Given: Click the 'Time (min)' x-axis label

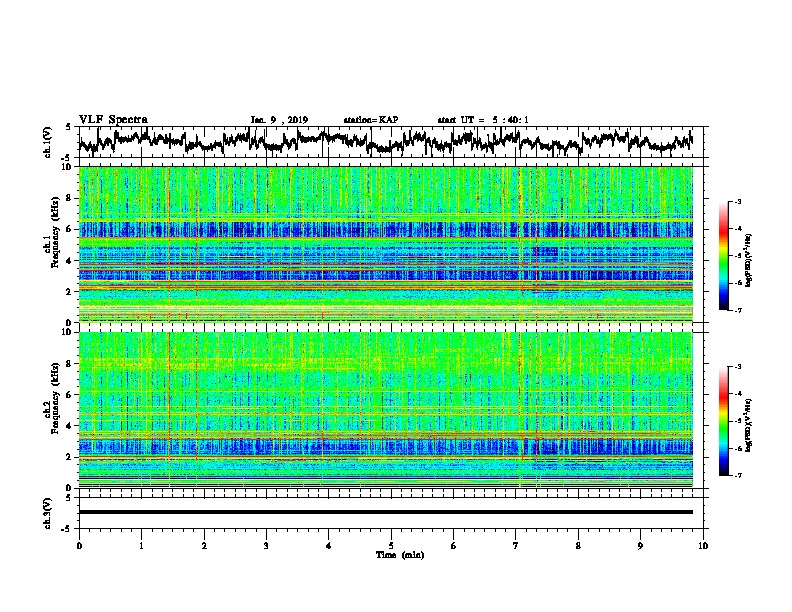Looking at the screenshot, I should coord(400,555).
